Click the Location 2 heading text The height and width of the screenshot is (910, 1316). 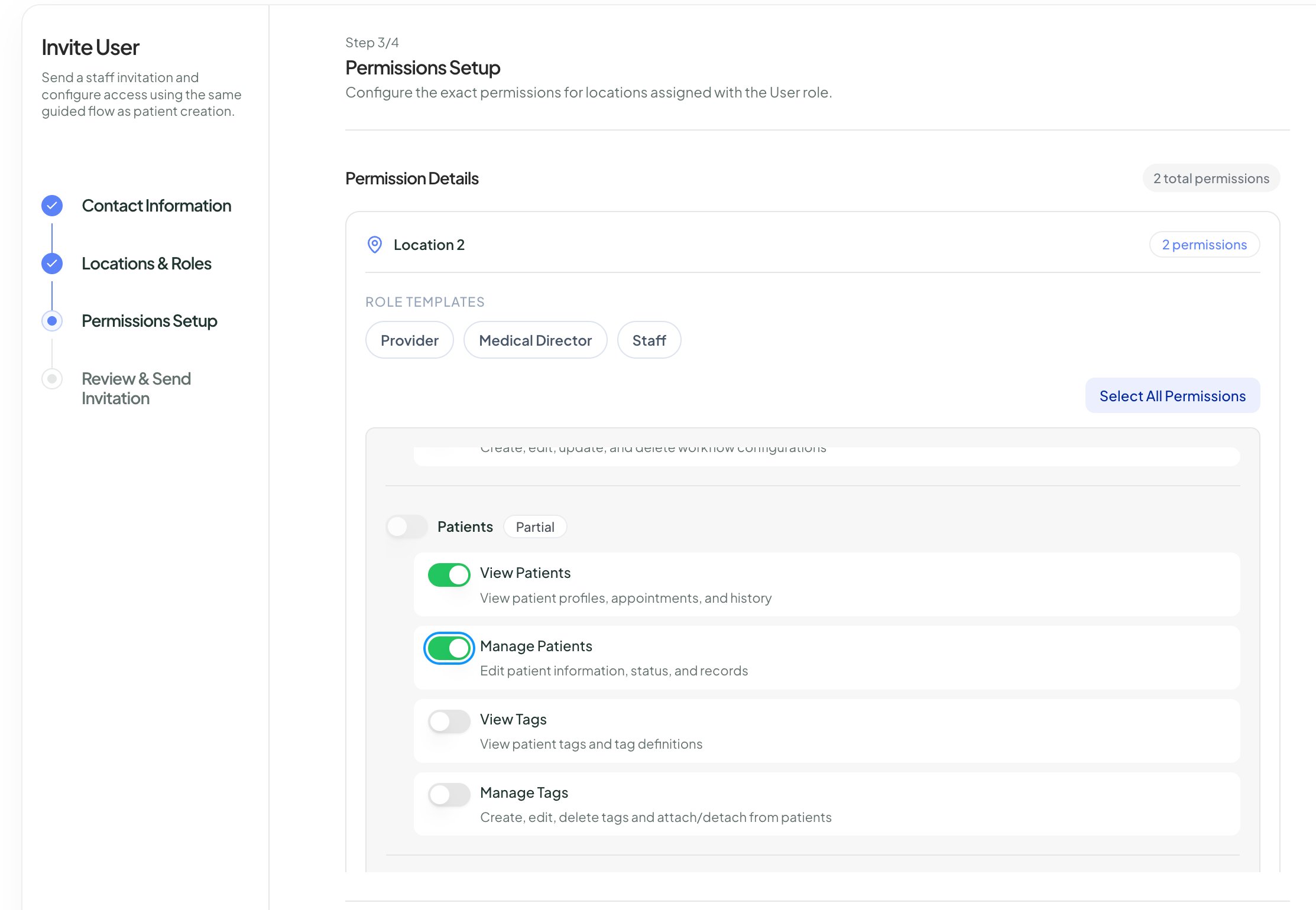[429, 245]
